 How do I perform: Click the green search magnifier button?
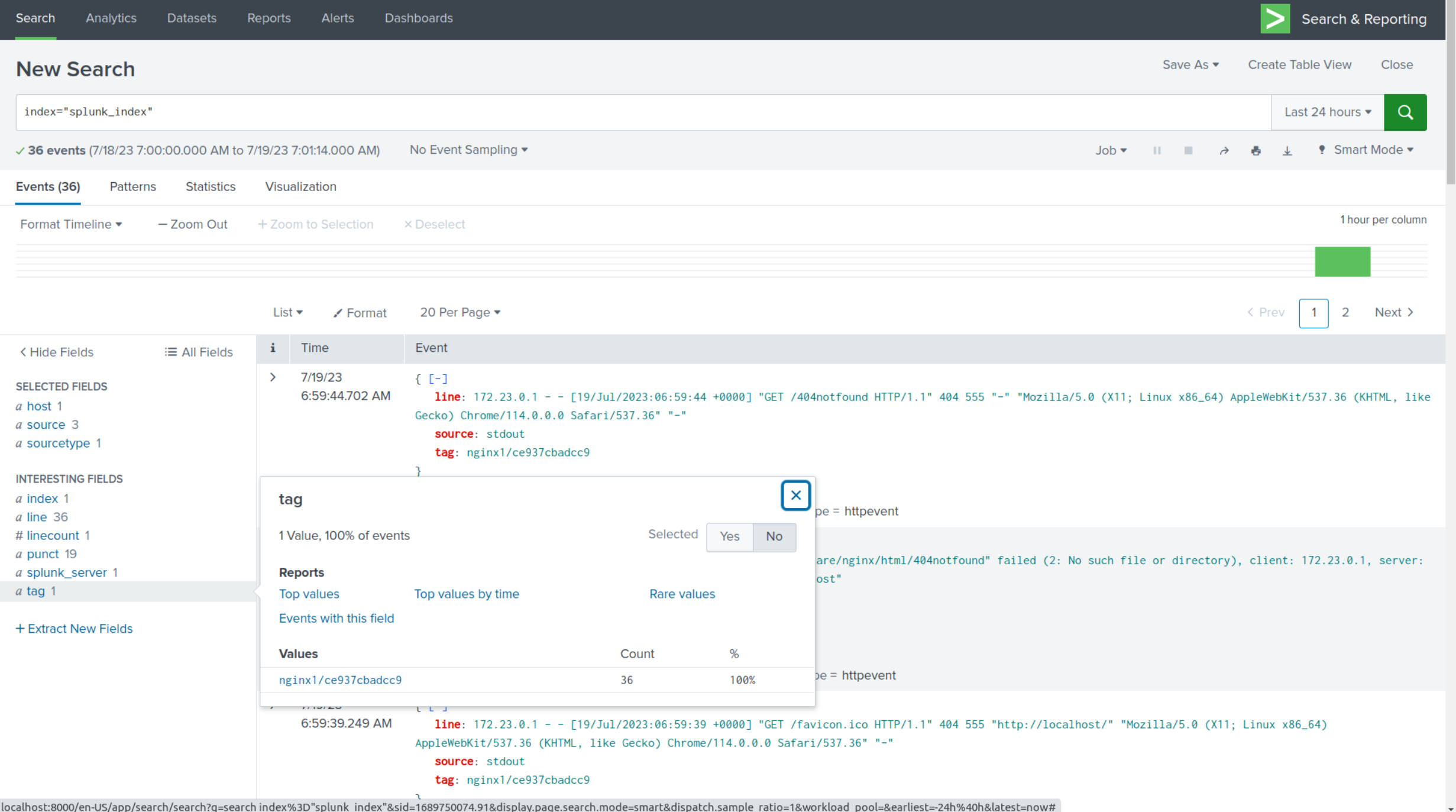point(1405,112)
